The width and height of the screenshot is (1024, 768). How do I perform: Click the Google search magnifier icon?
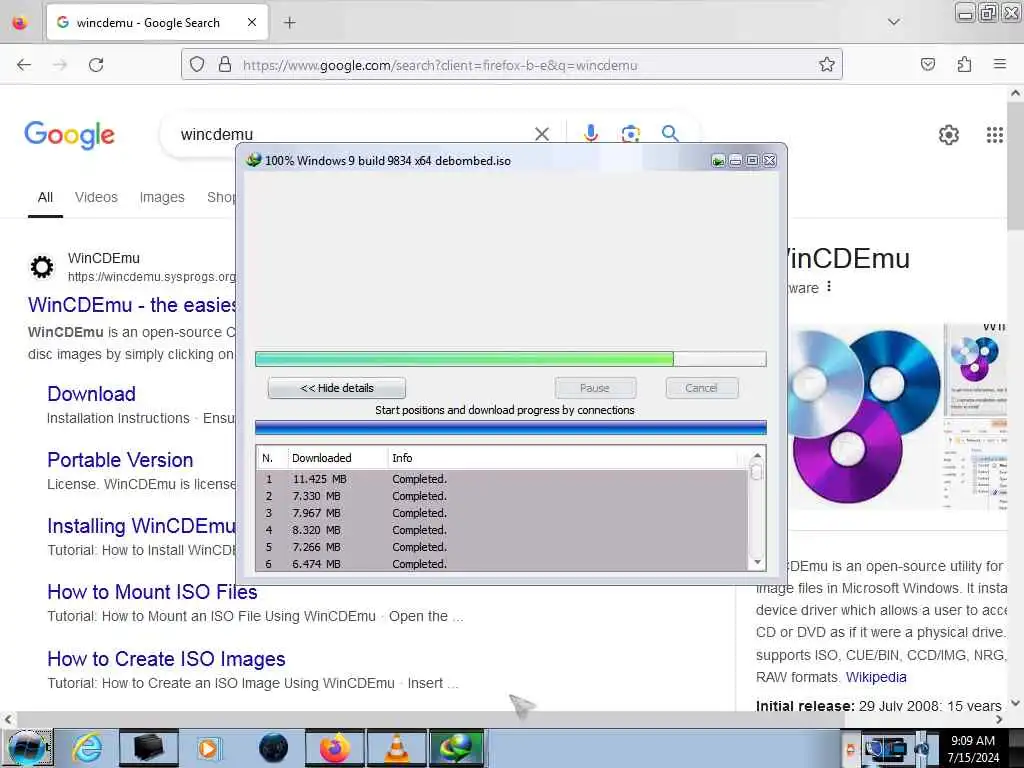tap(670, 134)
